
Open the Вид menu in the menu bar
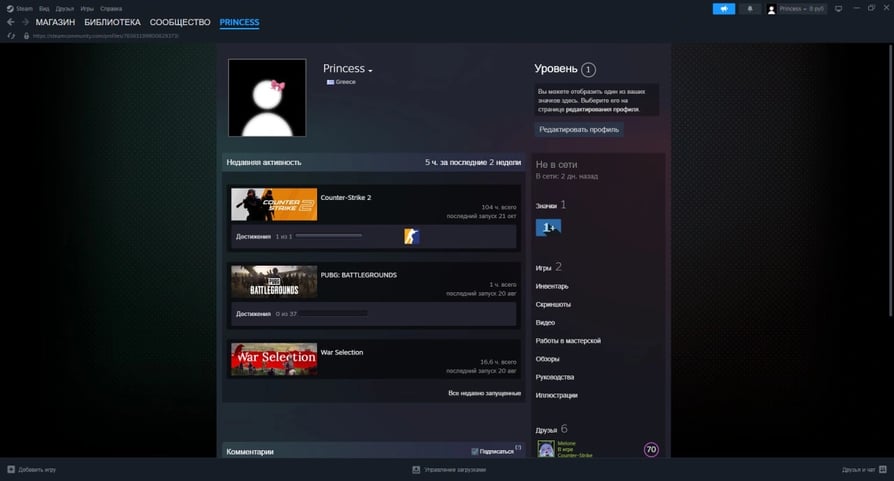coord(44,8)
